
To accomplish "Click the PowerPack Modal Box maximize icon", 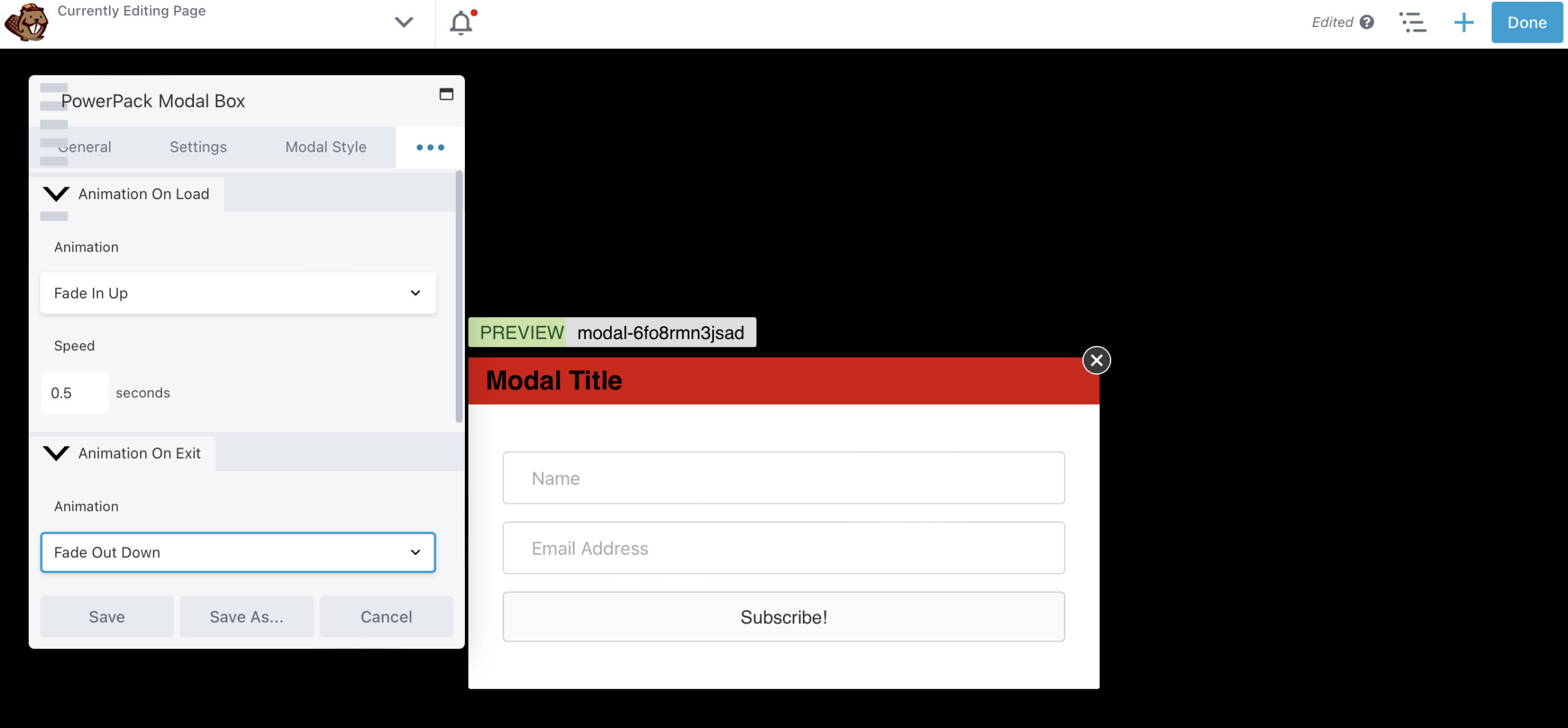I will pos(447,94).
